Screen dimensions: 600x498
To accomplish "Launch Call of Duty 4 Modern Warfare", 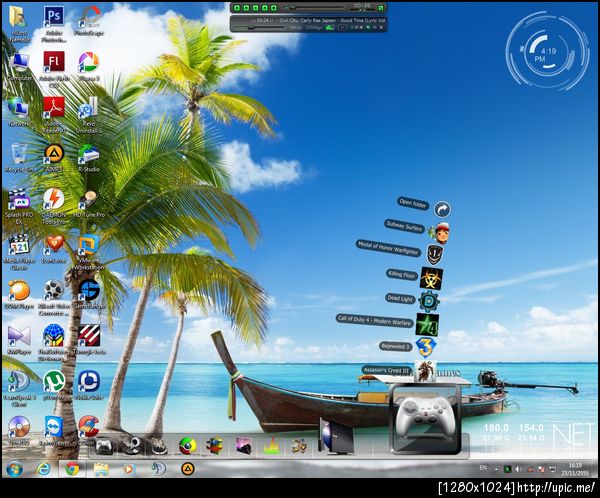I will tap(427, 325).
